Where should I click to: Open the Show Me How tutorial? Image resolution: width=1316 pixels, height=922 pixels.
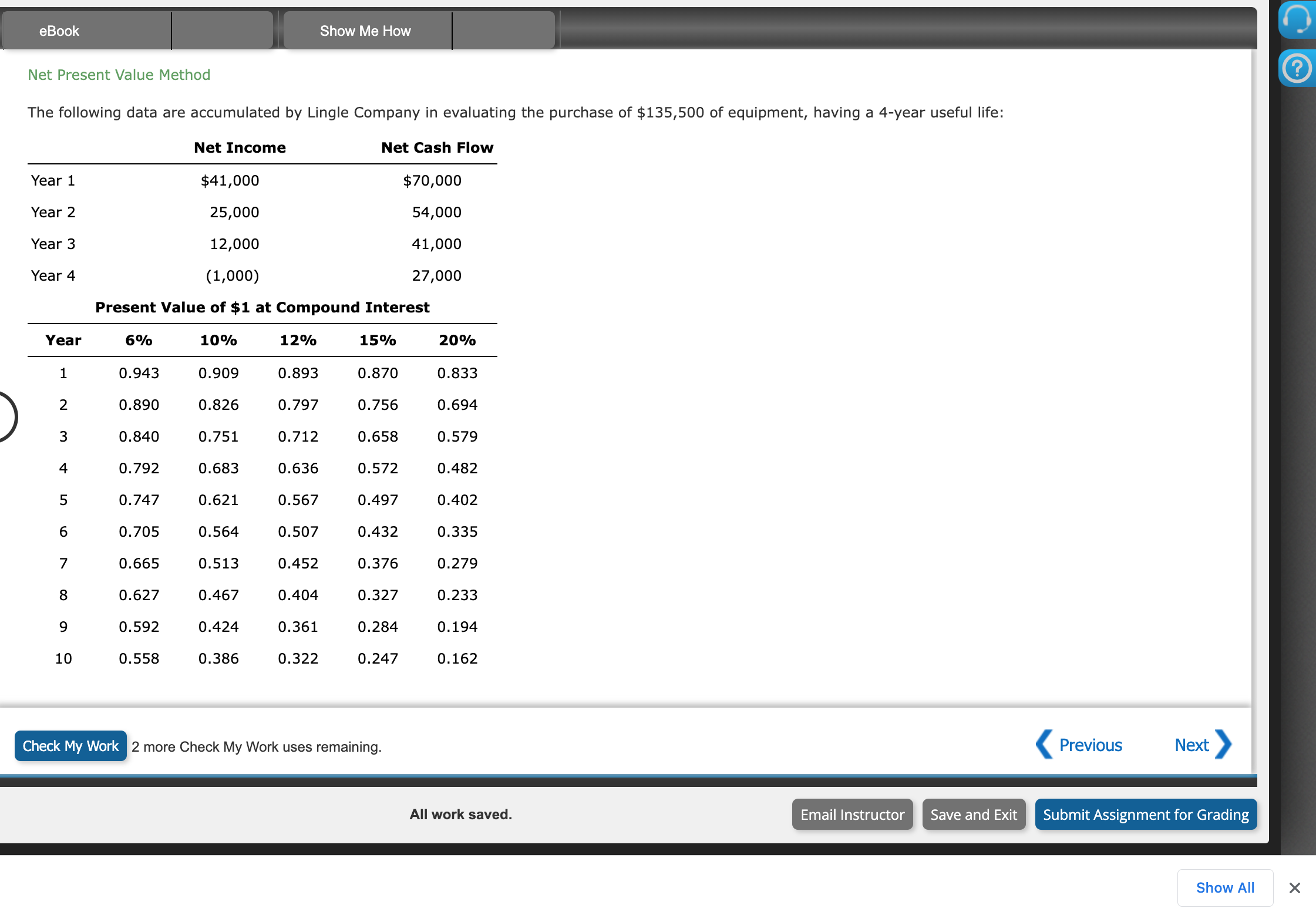pyautogui.click(x=365, y=31)
